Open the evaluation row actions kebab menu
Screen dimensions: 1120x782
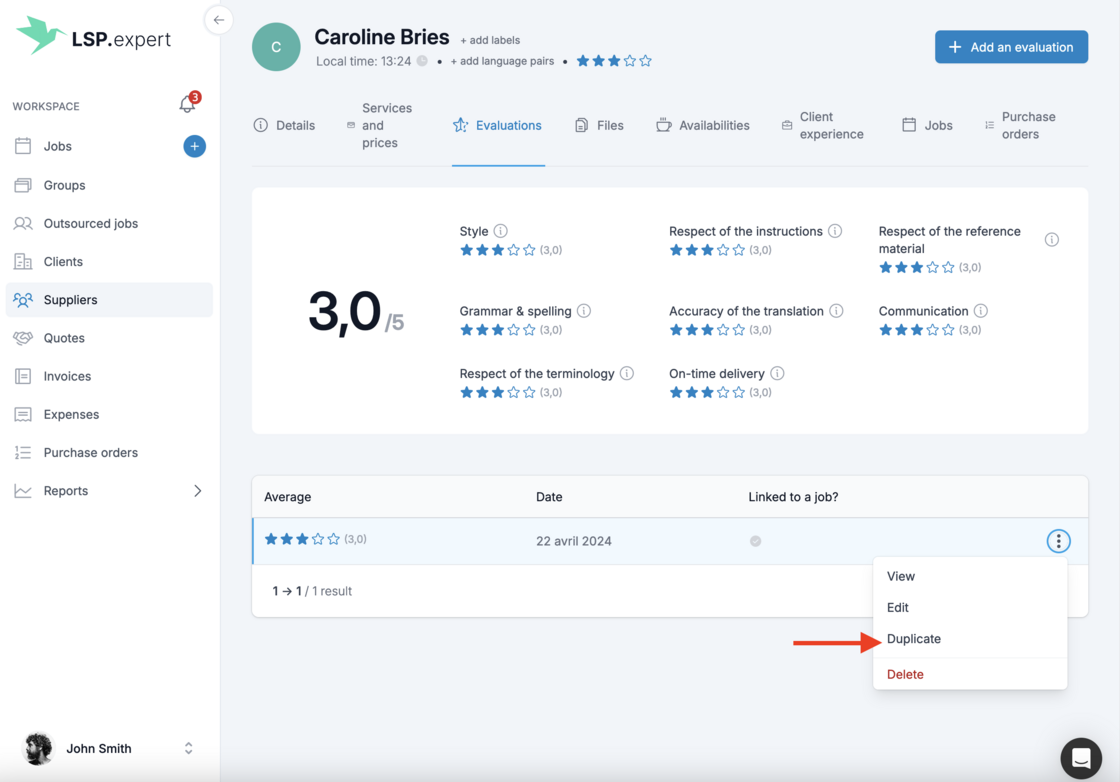[1058, 540]
